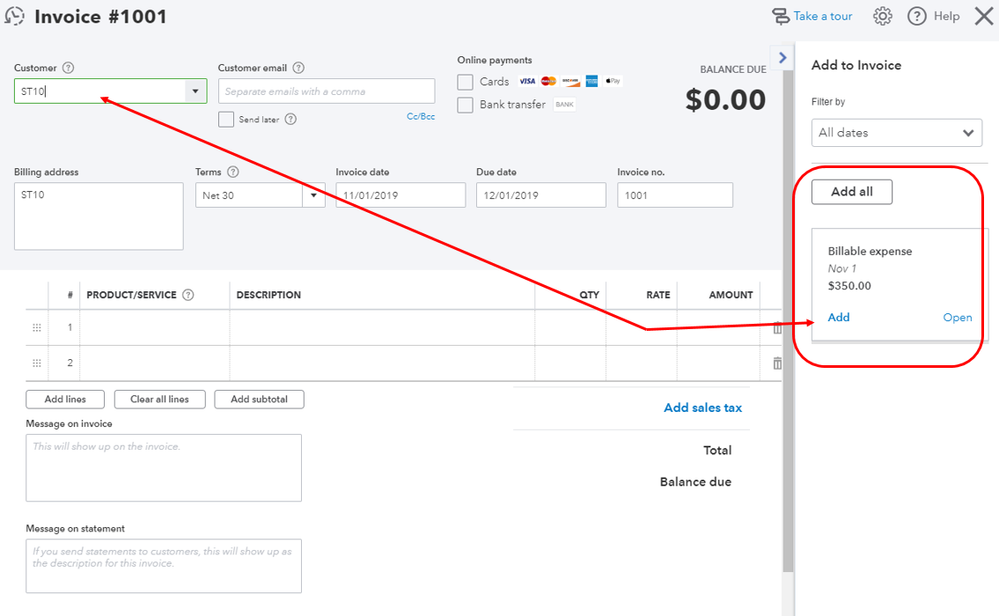Click the Invoice date field
Screen dimensions: 999x616
coord(400,195)
